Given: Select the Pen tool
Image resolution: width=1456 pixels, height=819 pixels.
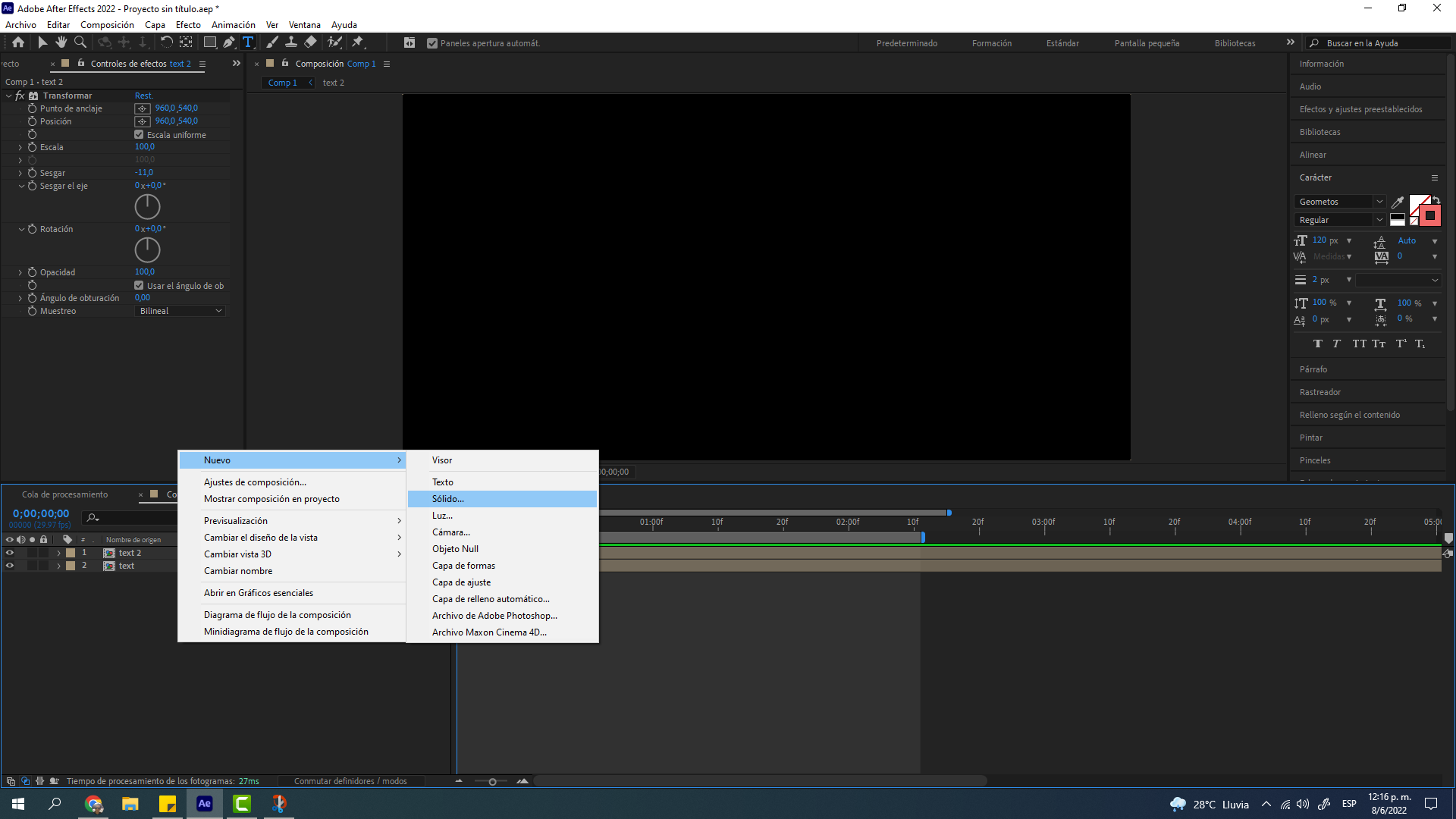Looking at the screenshot, I should [229, 42].
